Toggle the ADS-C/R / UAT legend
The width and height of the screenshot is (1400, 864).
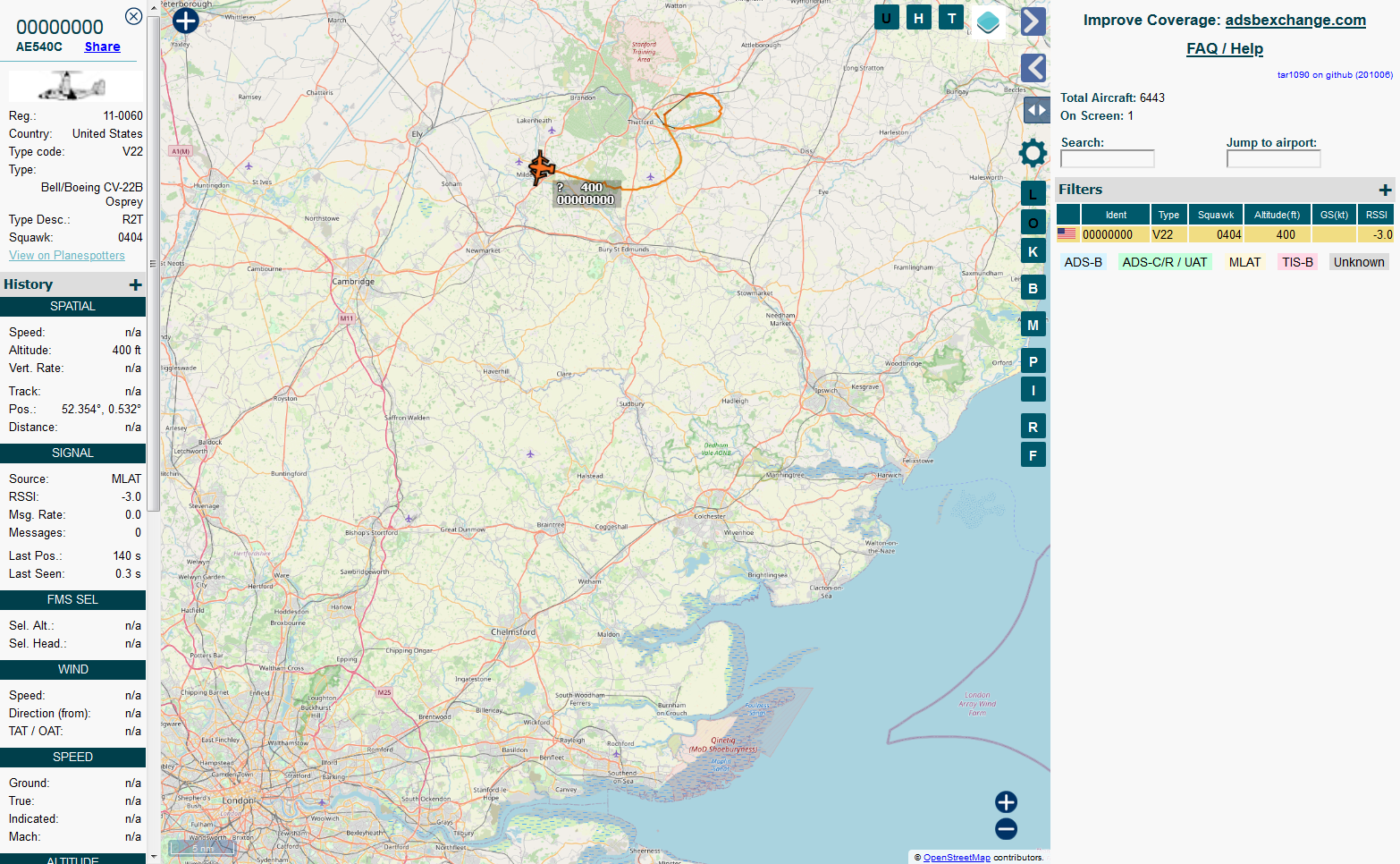(x=1165, y=262)
